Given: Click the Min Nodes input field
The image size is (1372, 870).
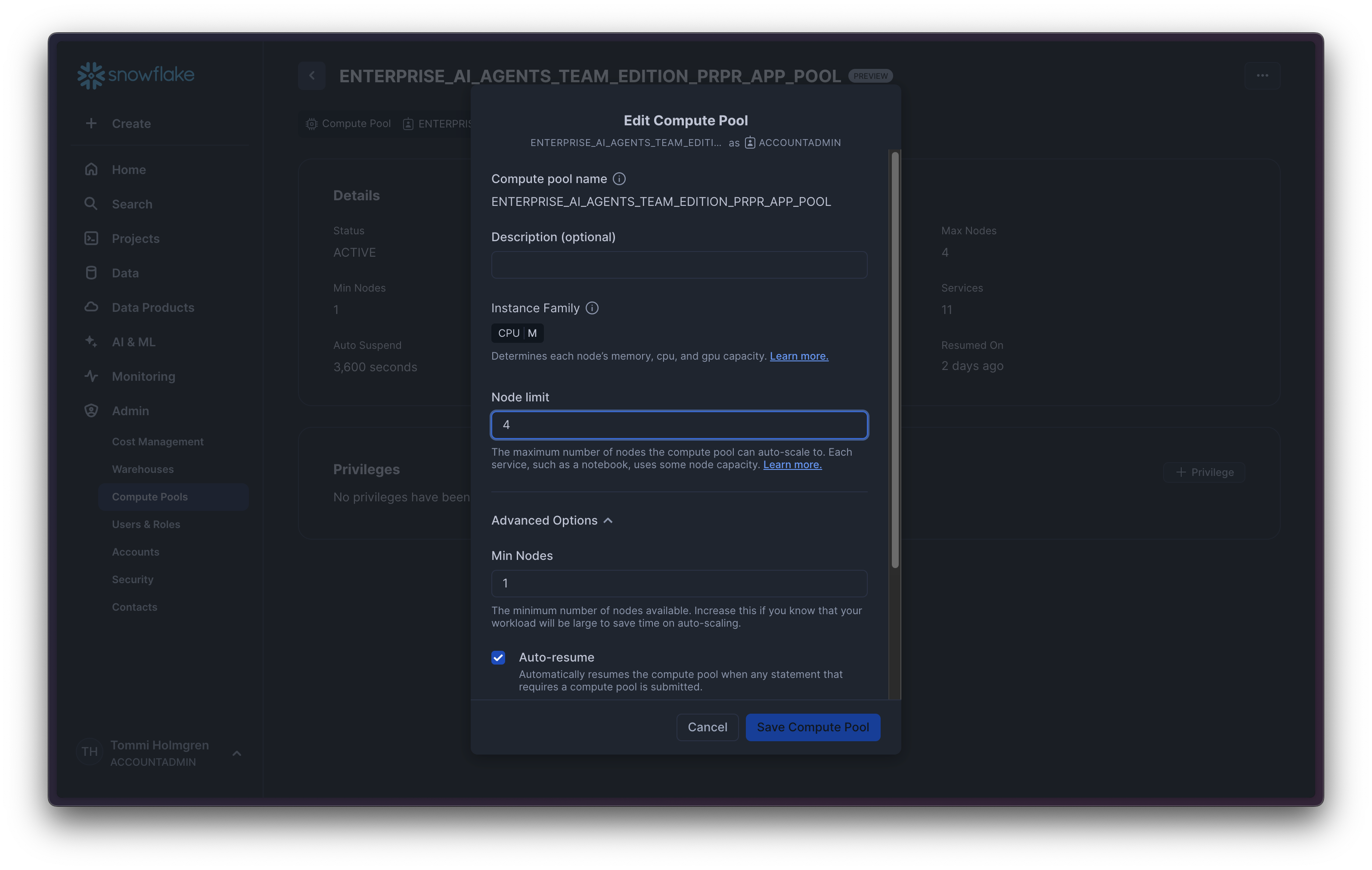Looking at the screenshot, I should pyautogui.click(x=679, y=584).
